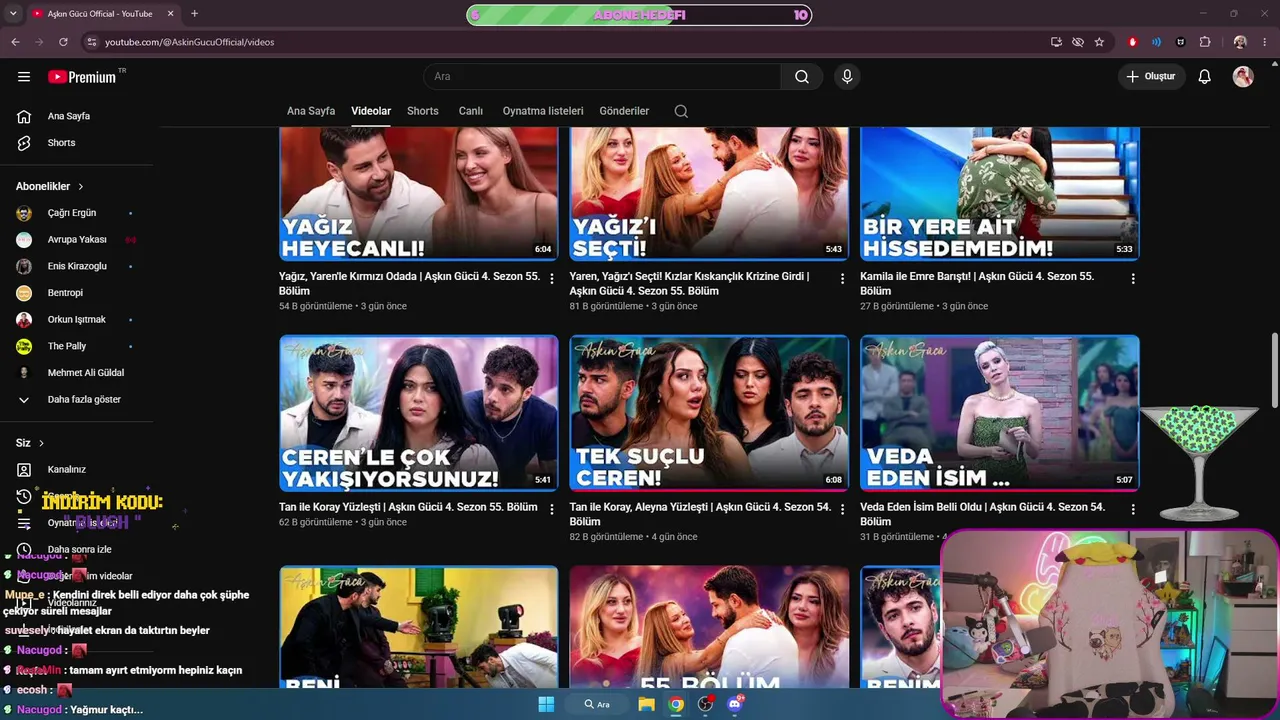Open OBS Studio from taskbar

point(706,704)
